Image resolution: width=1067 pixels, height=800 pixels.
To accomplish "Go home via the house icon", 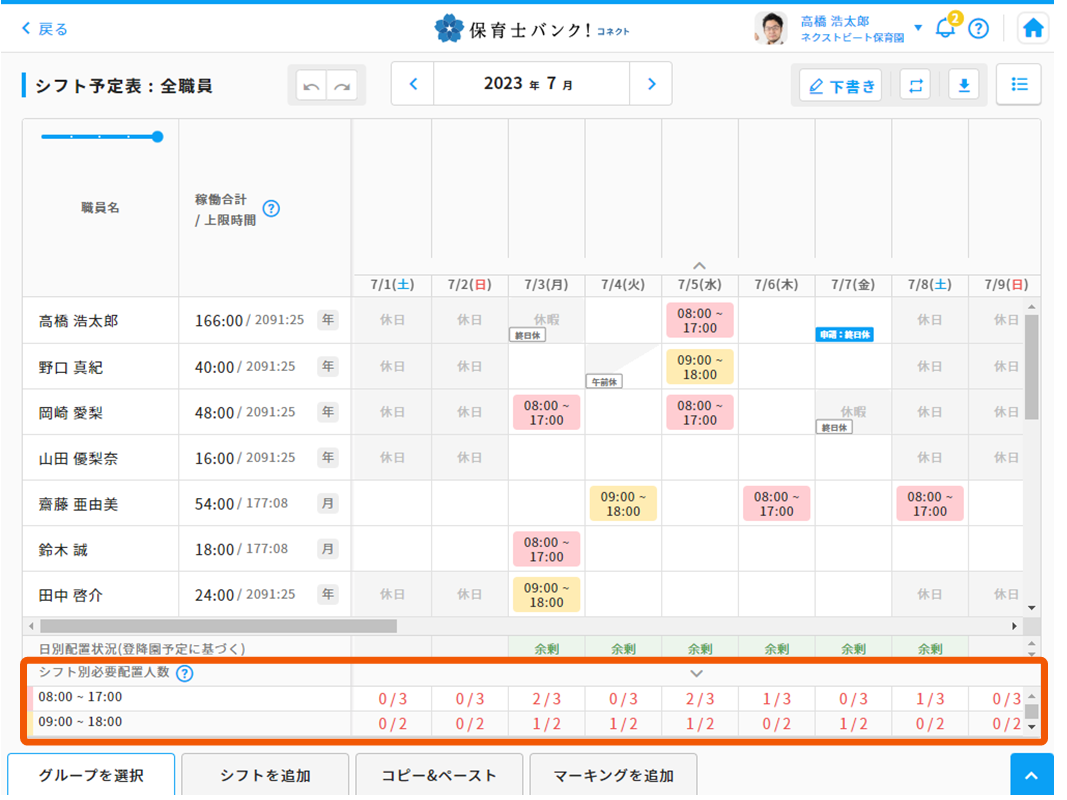I will (1033, 27).
